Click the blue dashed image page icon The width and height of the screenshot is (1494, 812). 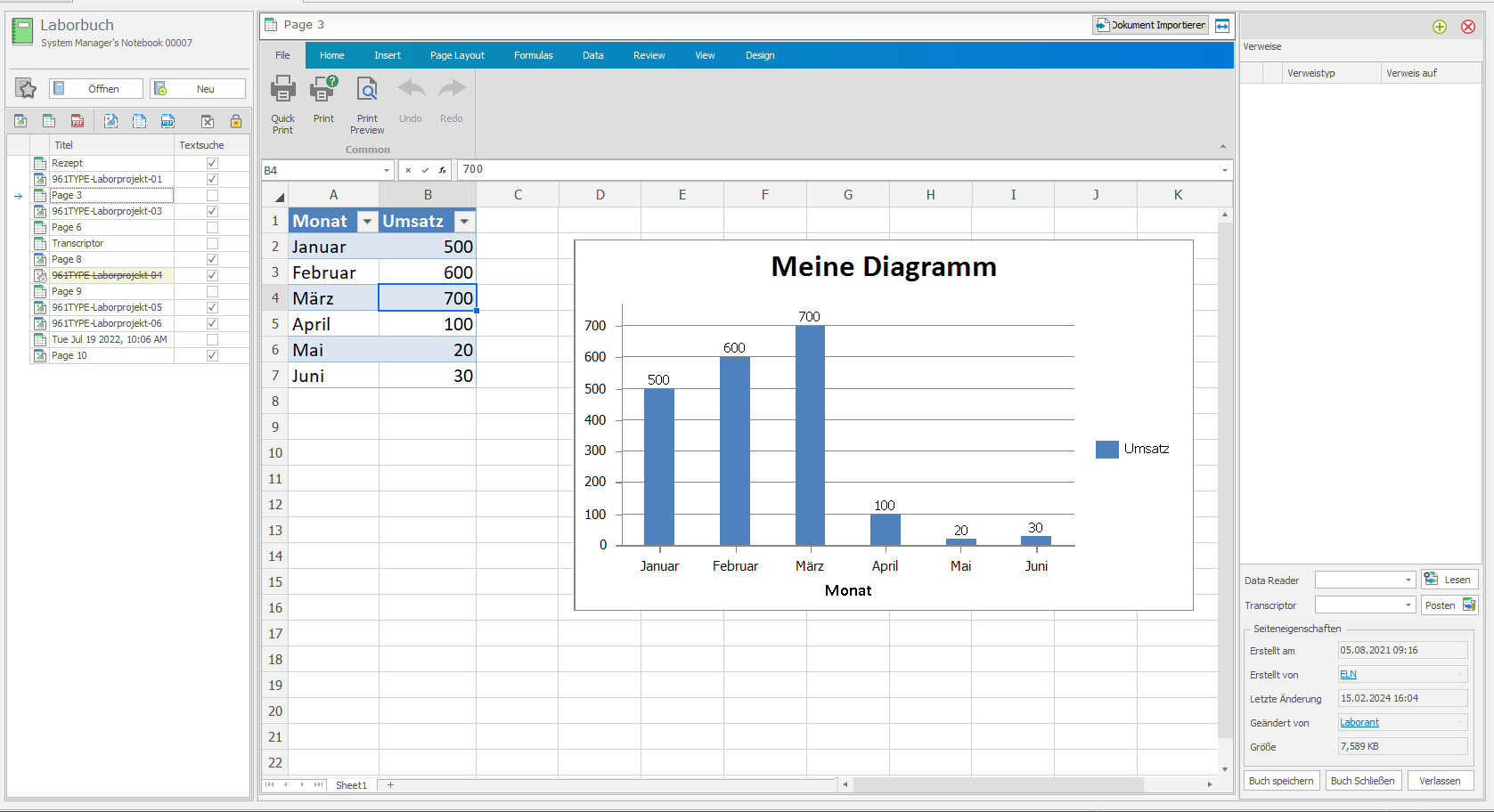pos(110,121)
